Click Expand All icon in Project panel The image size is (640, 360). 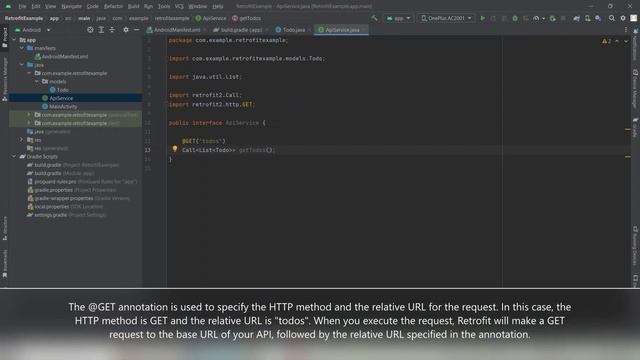coord(101,30)
